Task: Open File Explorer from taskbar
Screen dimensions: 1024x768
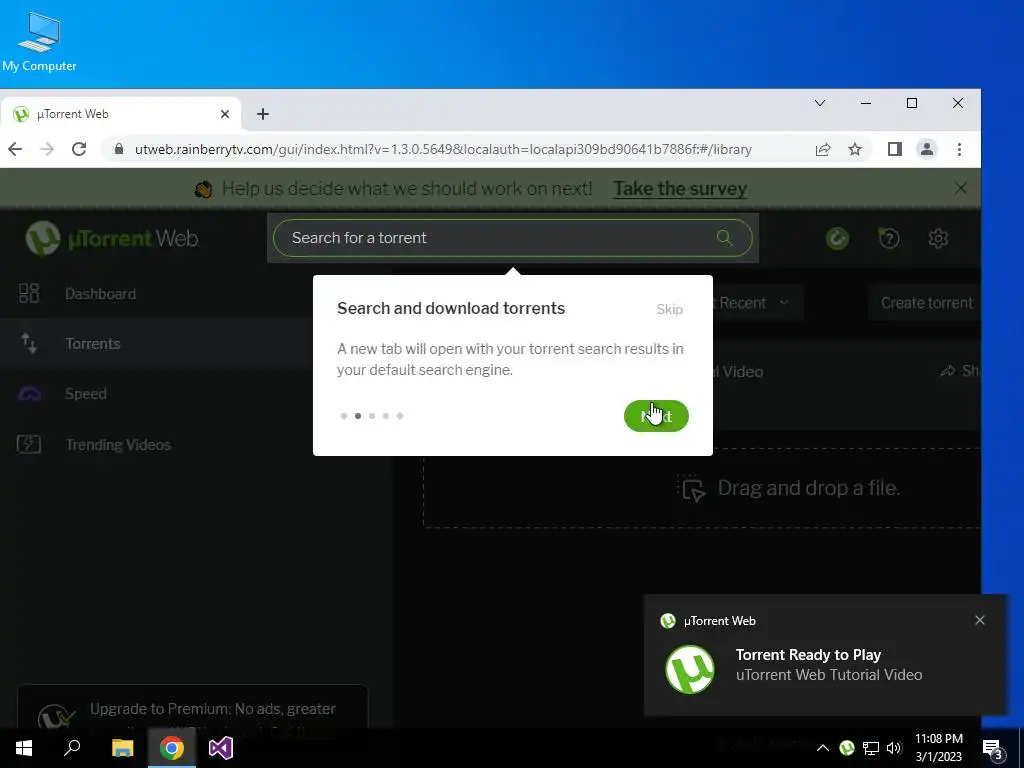Action: (x=122, y=748)
